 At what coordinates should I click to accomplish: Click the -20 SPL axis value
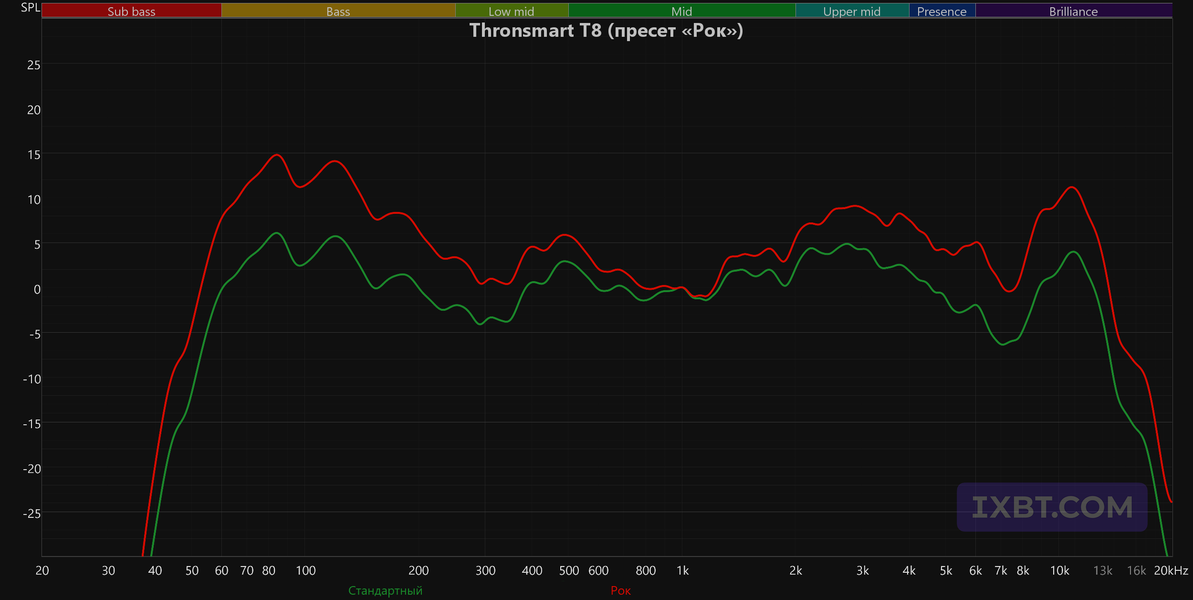pyautogui.click(x=31, y=468)
